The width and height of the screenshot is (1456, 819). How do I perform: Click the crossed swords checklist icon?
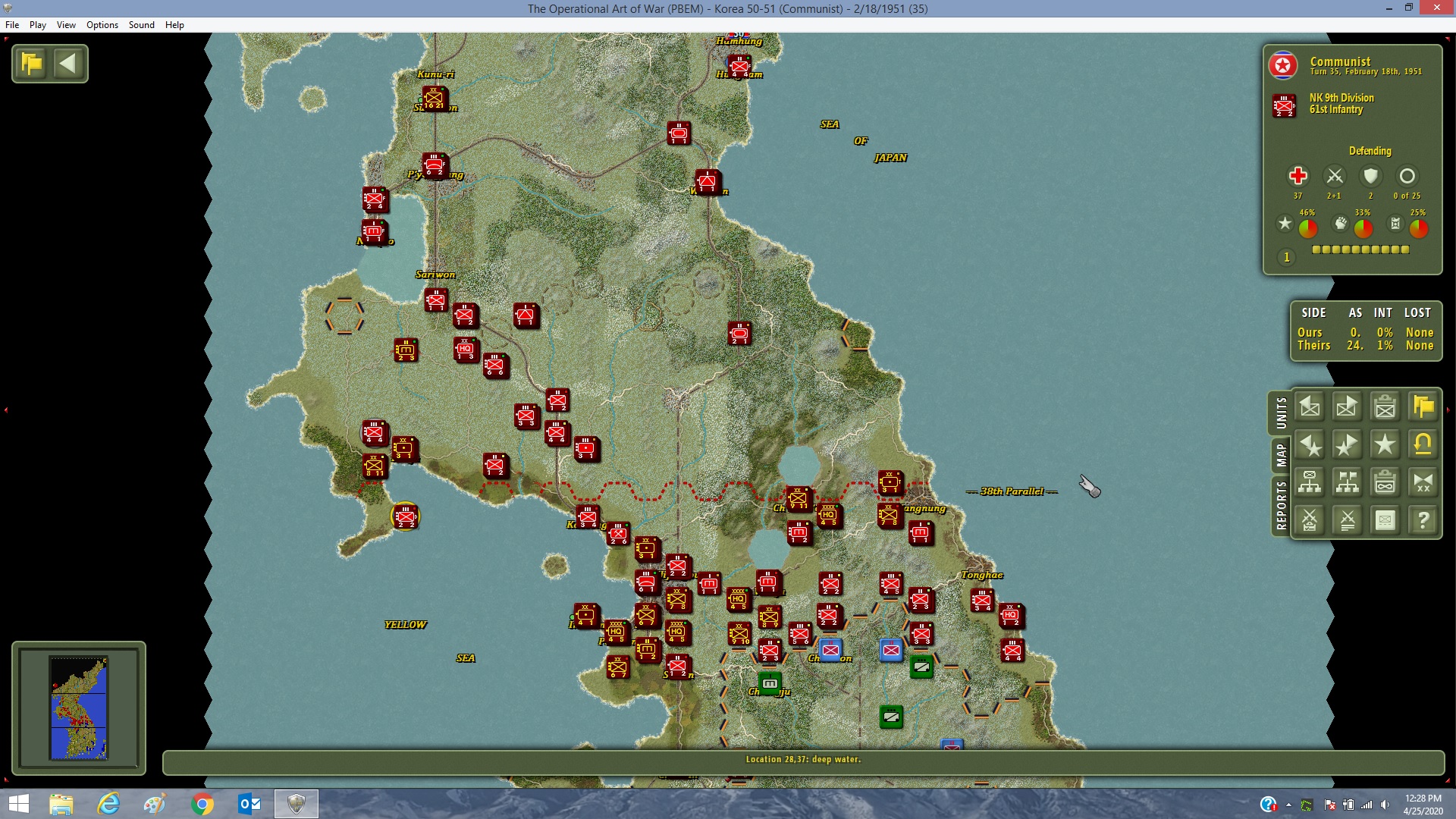click(x=1310, y=520)
